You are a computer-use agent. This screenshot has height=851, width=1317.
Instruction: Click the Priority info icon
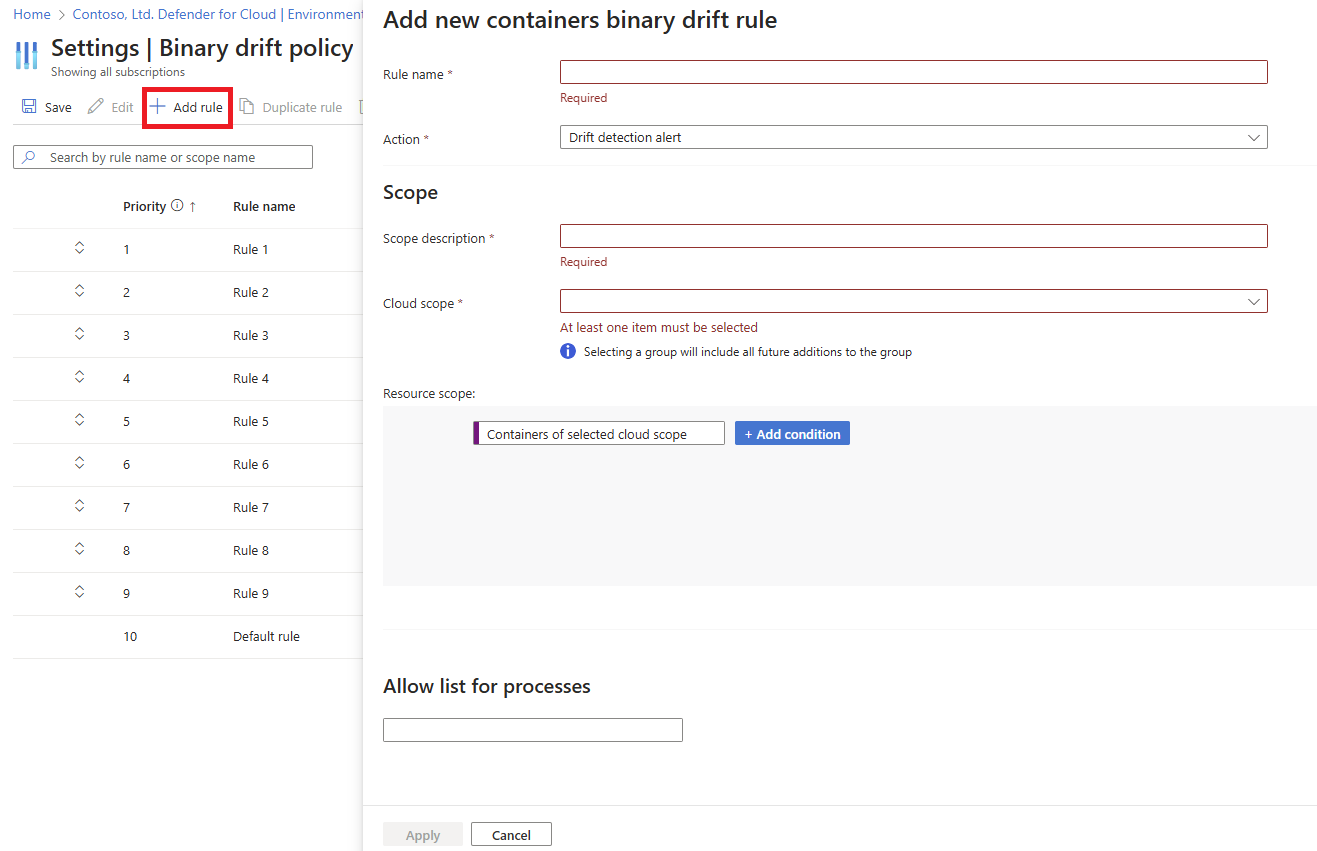click(177, 206)
